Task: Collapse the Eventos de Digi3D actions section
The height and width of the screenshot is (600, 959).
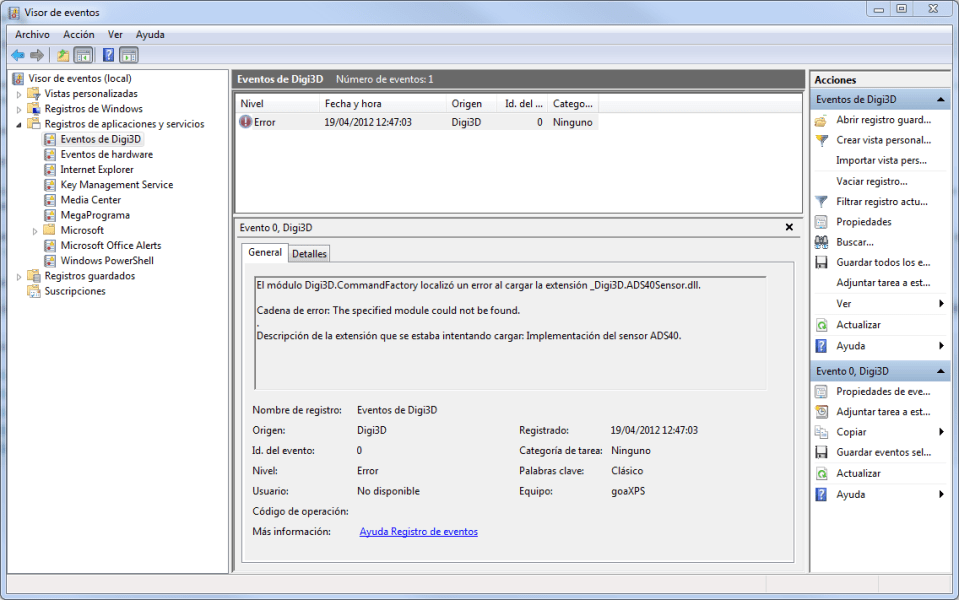Action: (x=941, y=100)
